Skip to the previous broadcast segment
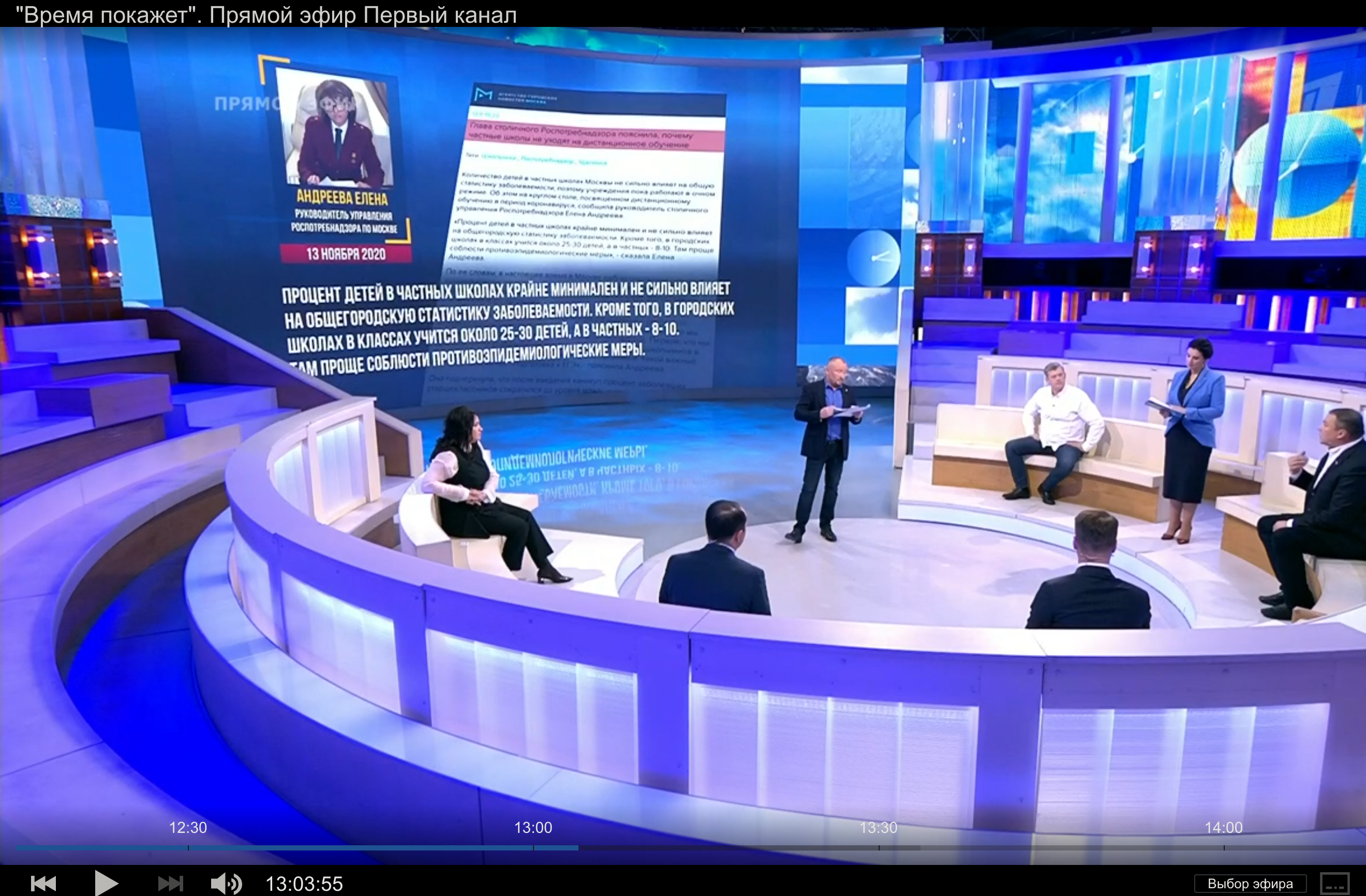The image size is (1366, 896). [x=43, y=884]
